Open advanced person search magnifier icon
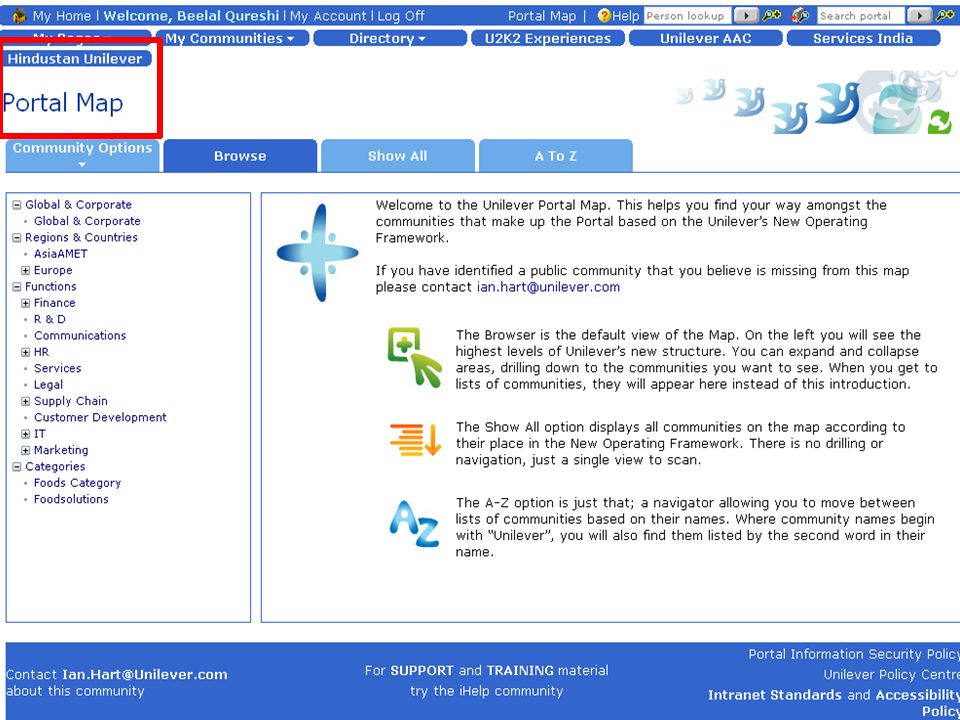The height and width of the screenshot is (720, 960). click(x=771, y=15)
